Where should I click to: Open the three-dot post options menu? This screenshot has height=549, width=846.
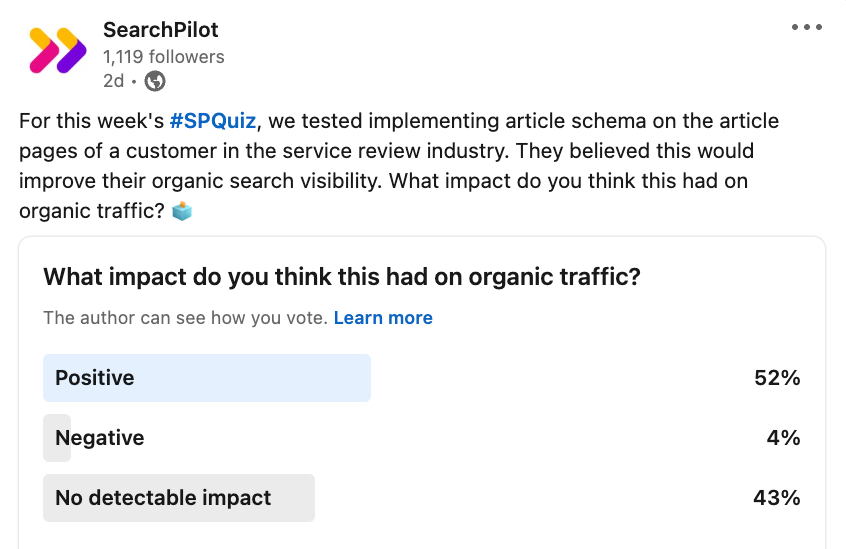(x=807, y=27)
